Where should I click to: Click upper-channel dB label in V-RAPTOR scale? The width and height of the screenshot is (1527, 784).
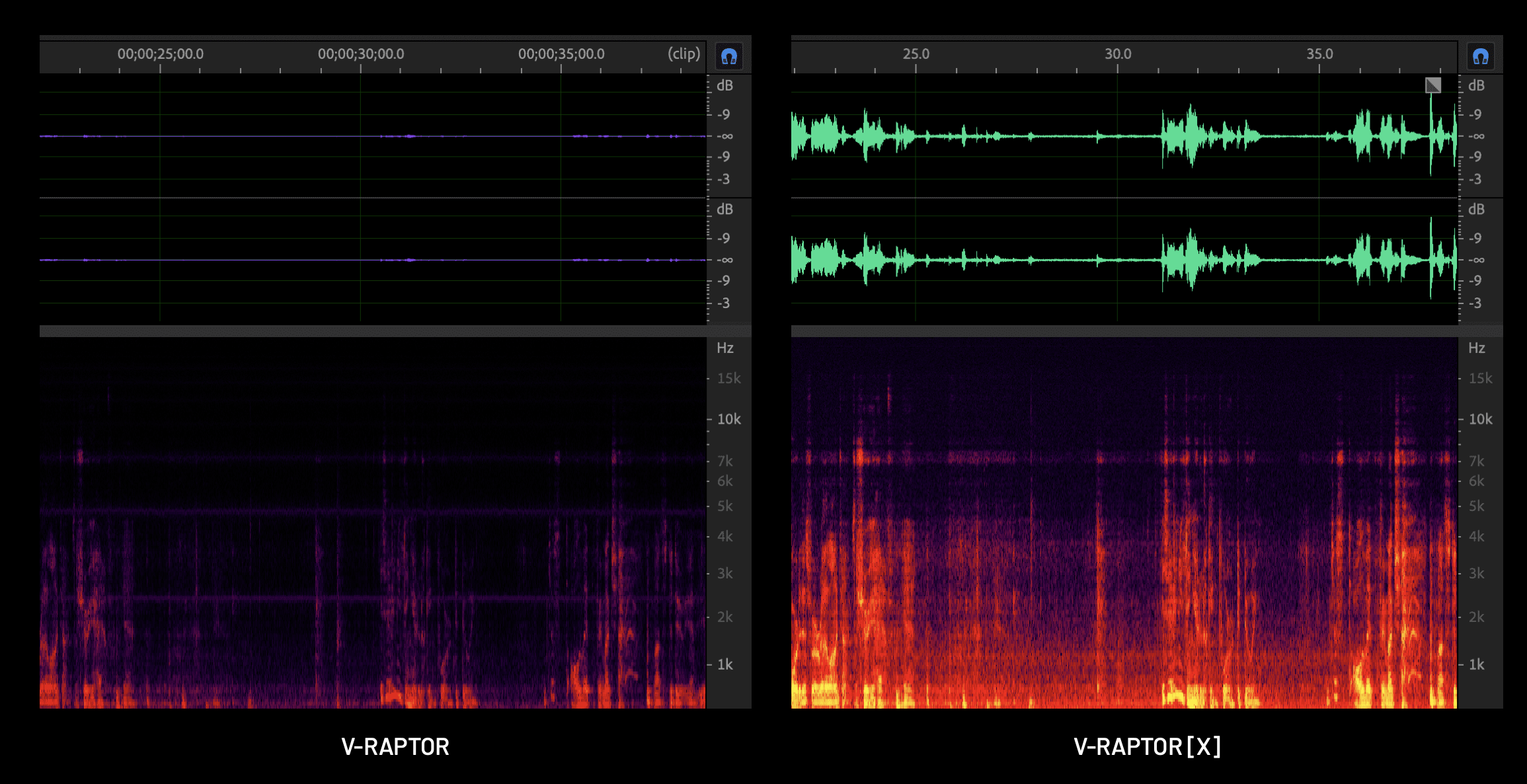click(725, 85)
